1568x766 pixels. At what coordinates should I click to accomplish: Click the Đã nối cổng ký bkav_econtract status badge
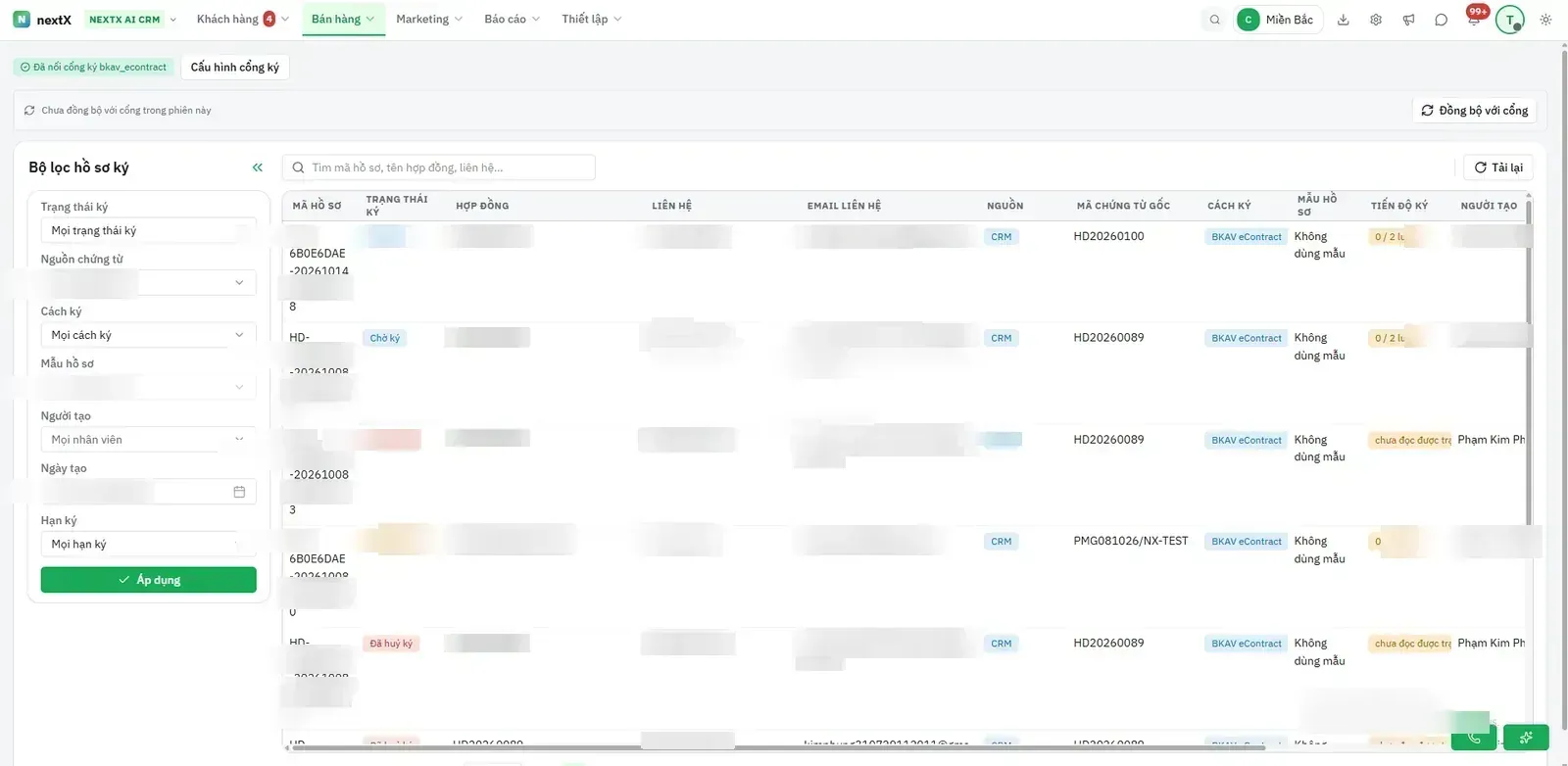pyautogui.click(x=94, y=67)
